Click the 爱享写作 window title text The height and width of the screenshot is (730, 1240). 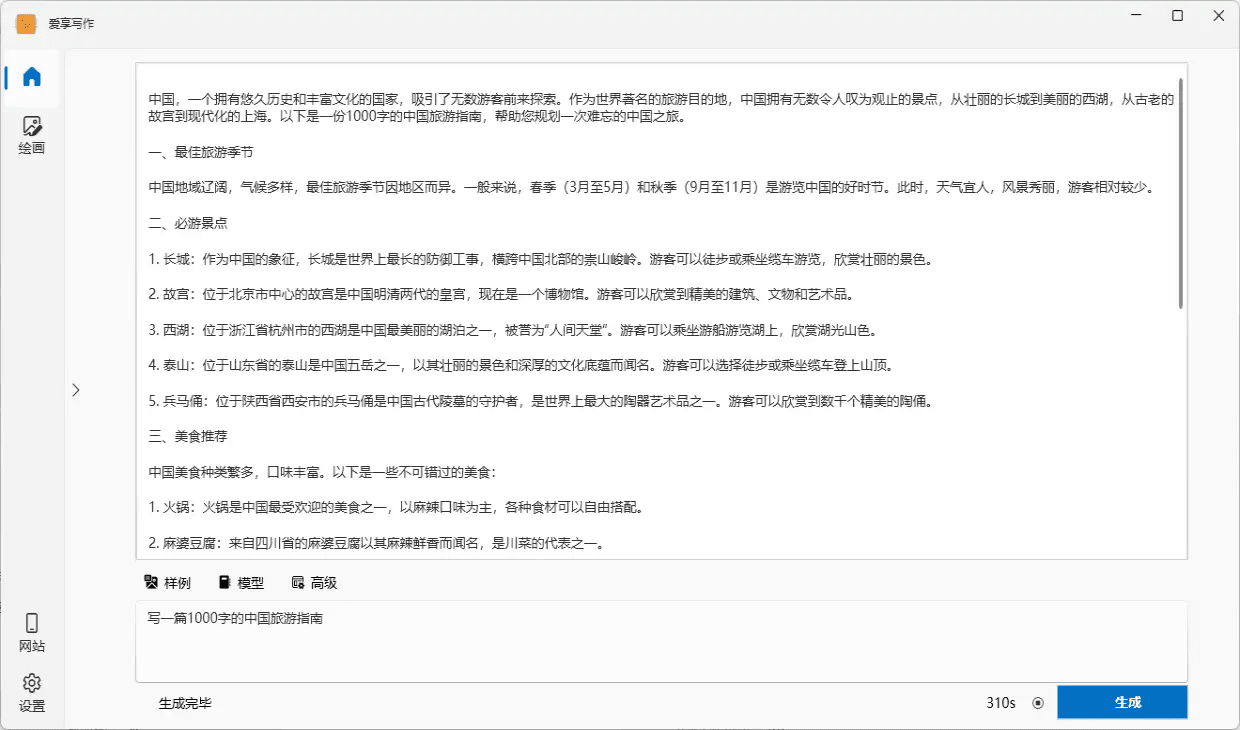[71, 24]
